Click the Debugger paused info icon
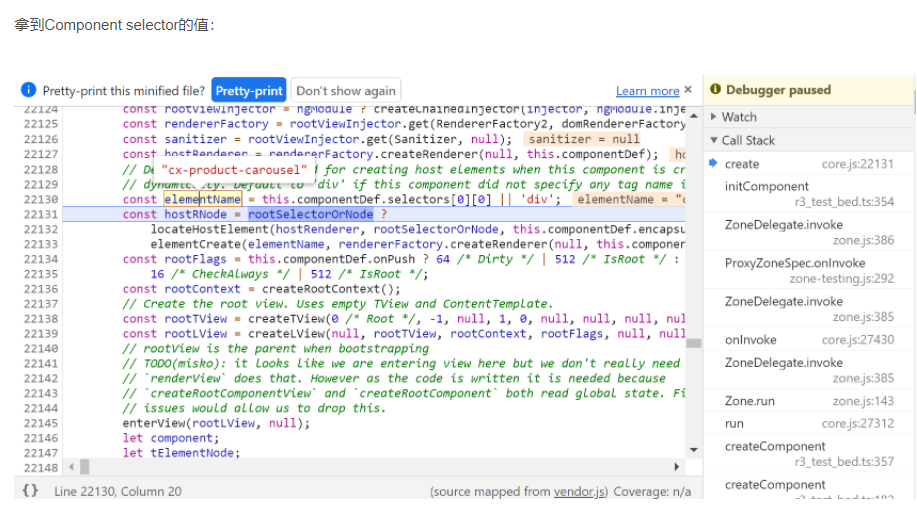Viewport: 917px width, 523px height. 715,90
